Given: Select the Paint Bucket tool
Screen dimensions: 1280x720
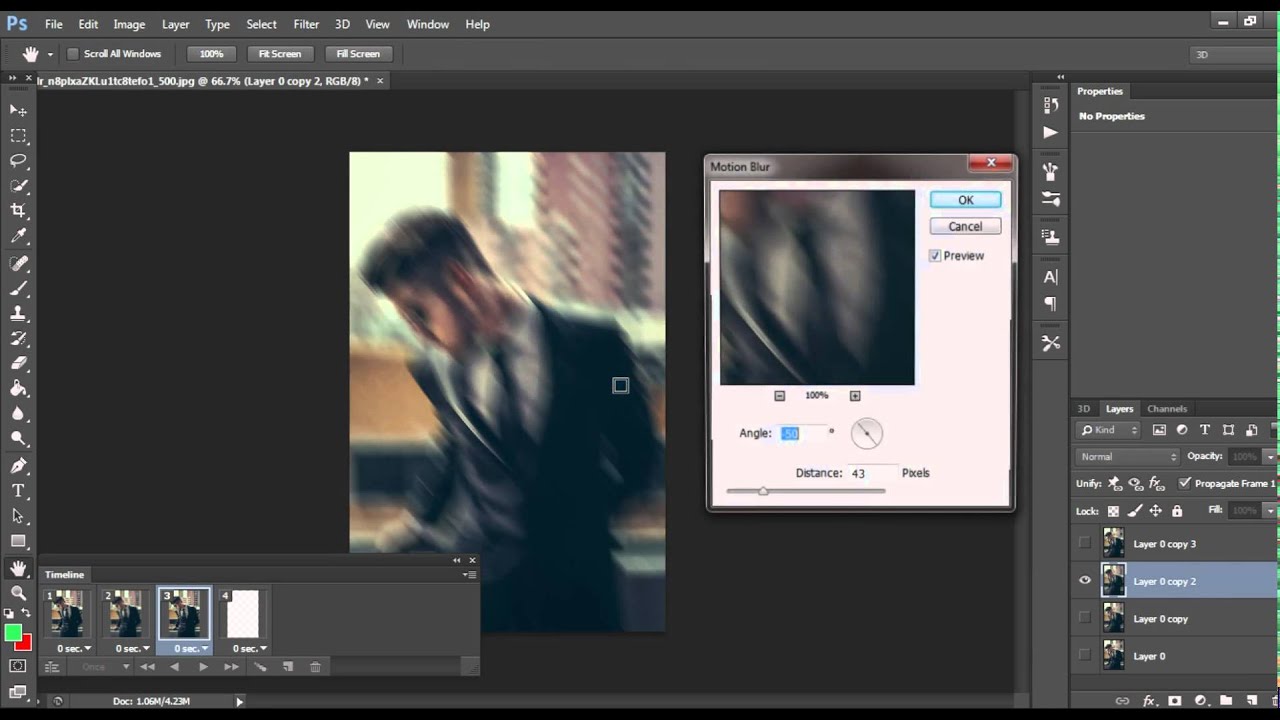Looking at the screenshot, I should [18, 389].
